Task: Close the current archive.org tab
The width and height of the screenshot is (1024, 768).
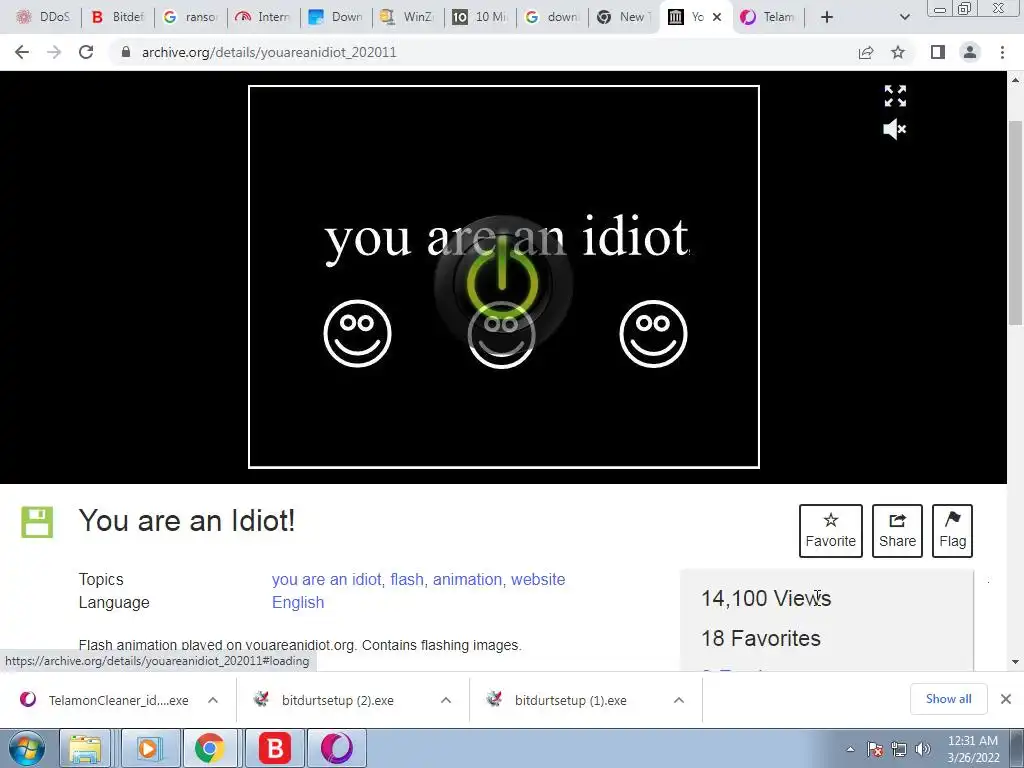Action: click(717, 17)
